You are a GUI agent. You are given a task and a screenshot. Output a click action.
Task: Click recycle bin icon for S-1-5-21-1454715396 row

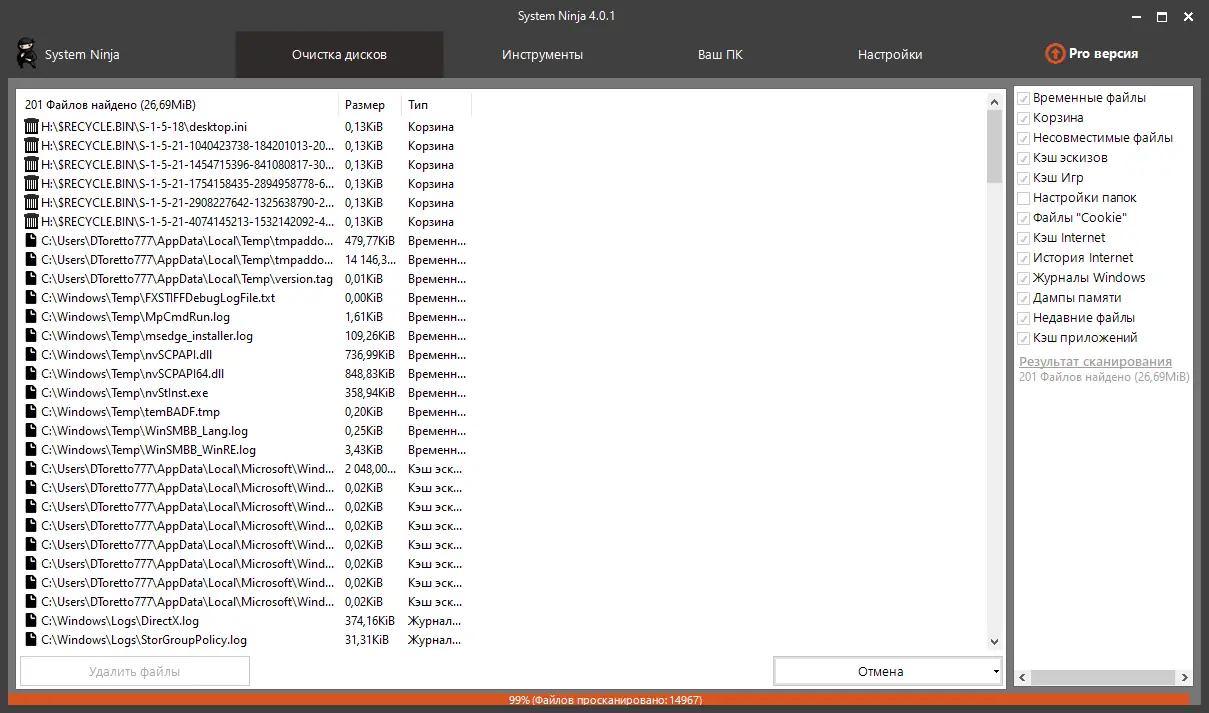point(31,165)
